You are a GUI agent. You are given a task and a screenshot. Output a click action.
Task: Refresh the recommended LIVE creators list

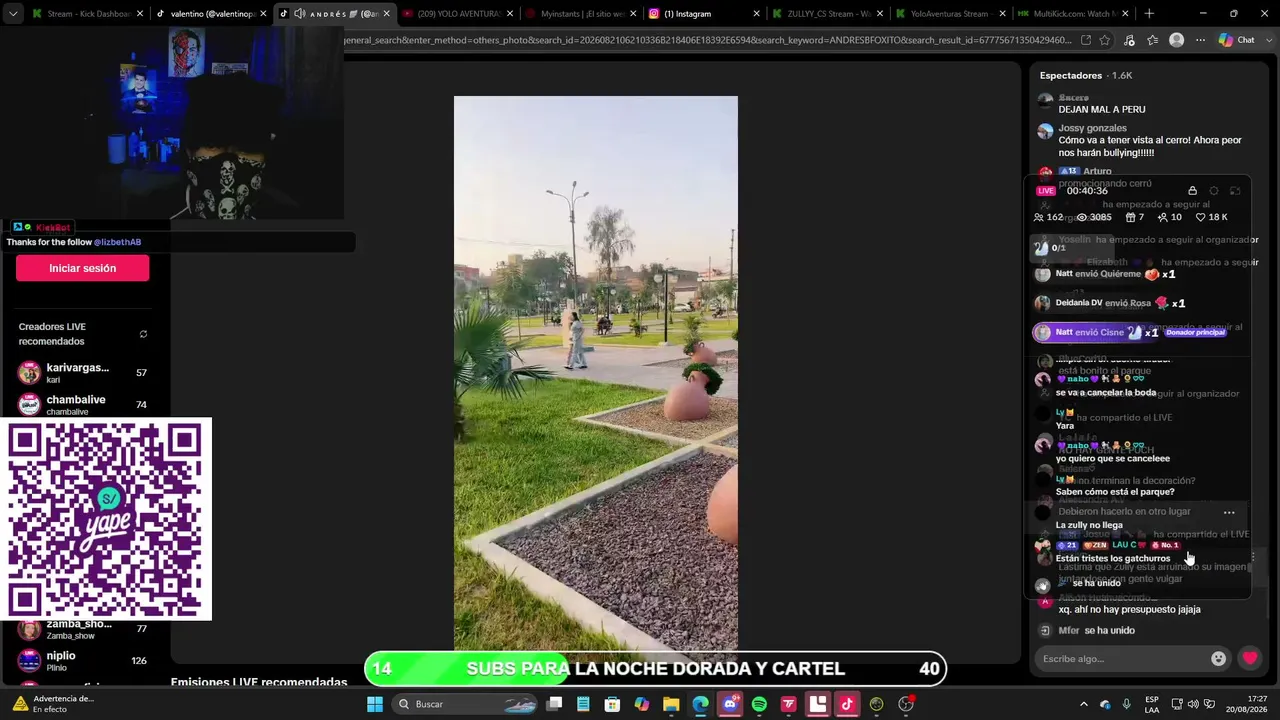pos(143,334)
